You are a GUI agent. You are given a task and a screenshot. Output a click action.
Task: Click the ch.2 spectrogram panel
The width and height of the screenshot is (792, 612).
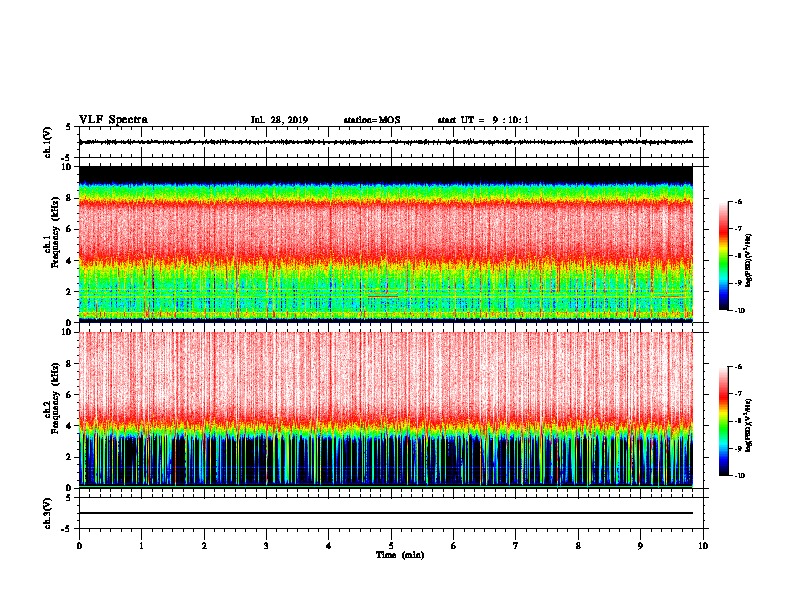pos(386,410)
